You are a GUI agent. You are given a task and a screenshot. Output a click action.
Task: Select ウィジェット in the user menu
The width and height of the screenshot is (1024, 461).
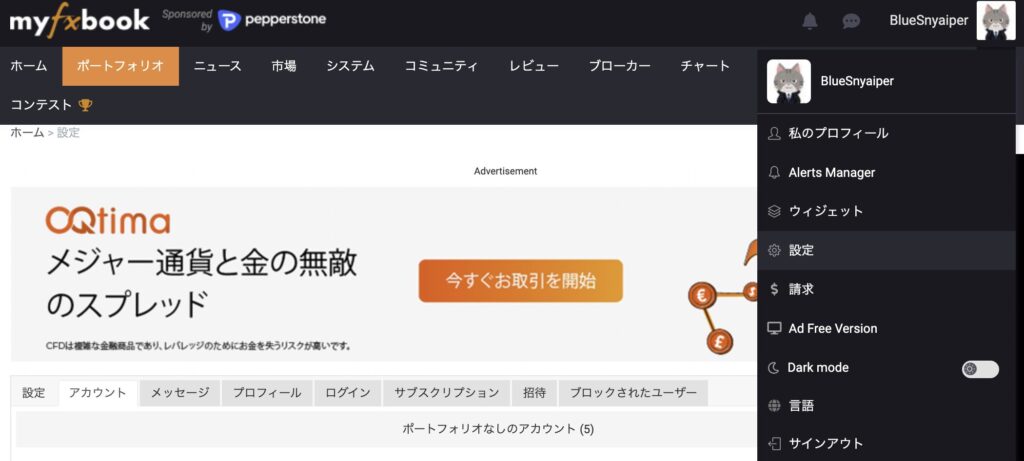pos(886,212)
